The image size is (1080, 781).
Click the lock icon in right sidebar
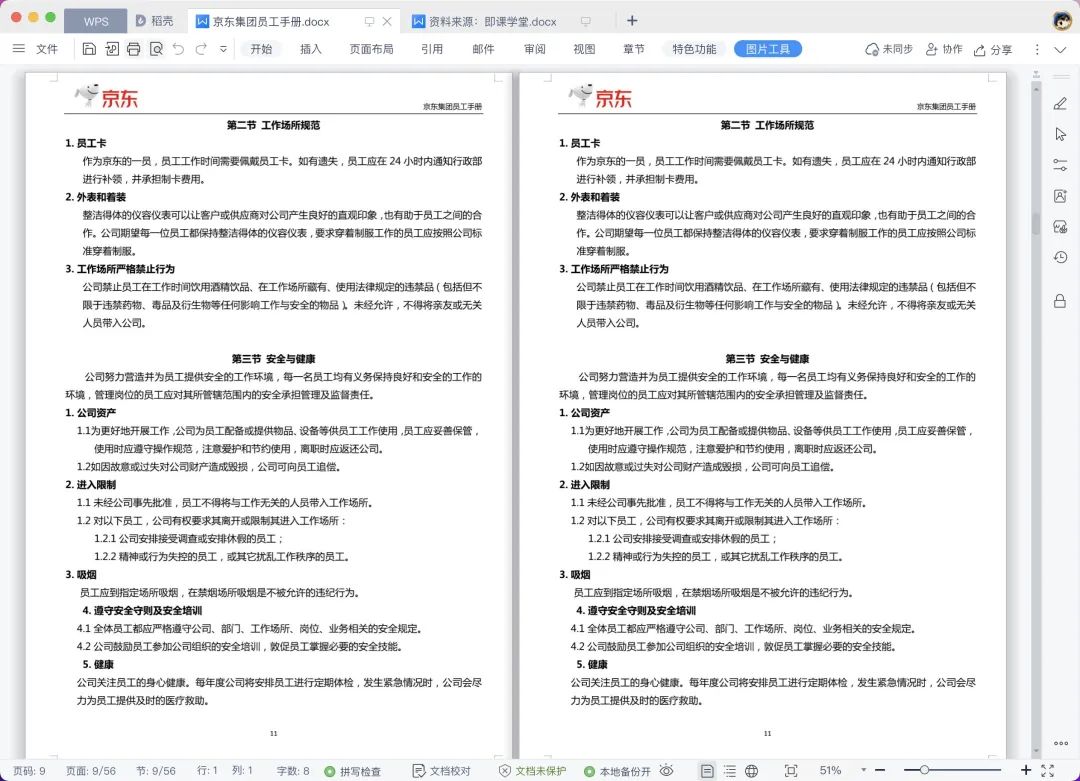click(x=1060, y=301)
